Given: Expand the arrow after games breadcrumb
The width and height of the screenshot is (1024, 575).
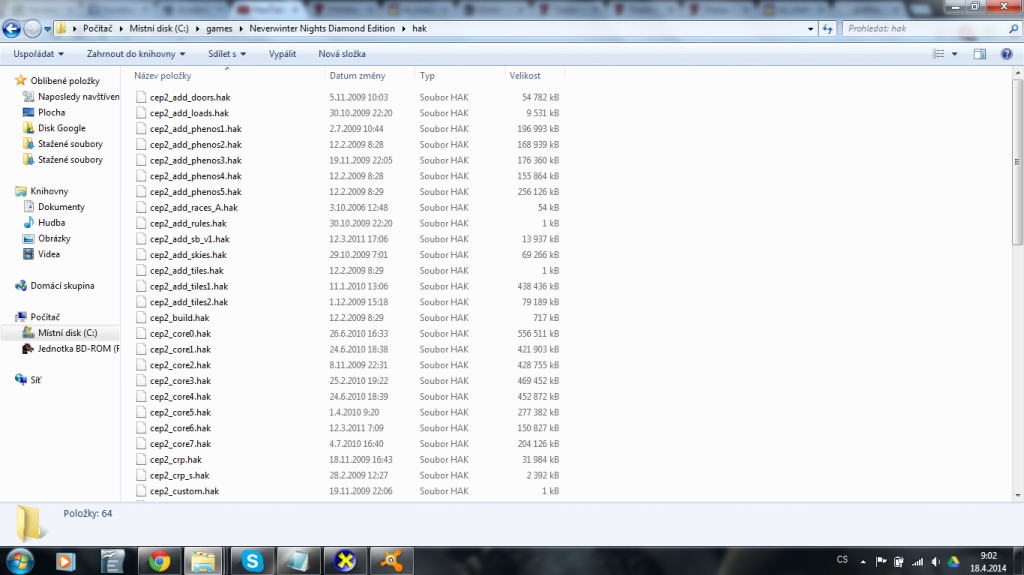Looking at the screenshot, I should pos(240,29).
